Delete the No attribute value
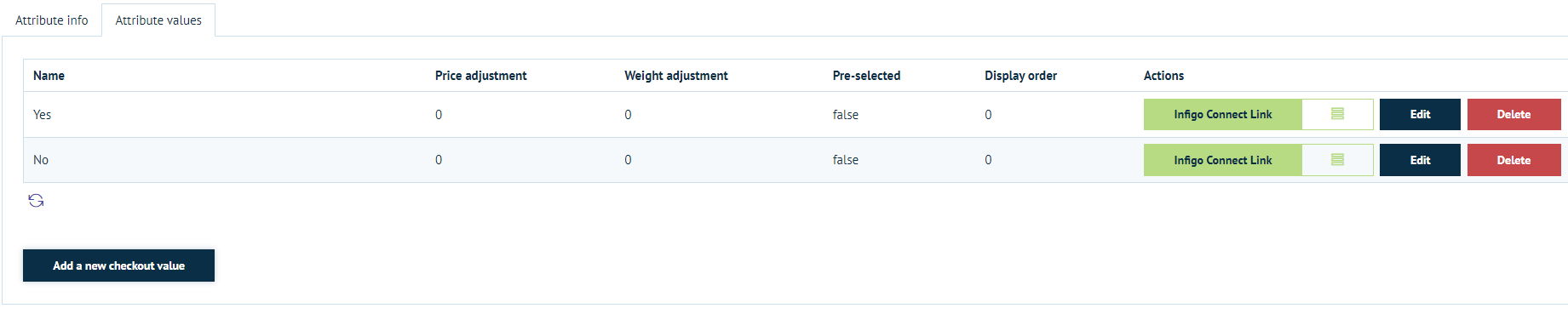Screen dimensions: 1568x314 pyautogui.click(x=1513, y=160)
